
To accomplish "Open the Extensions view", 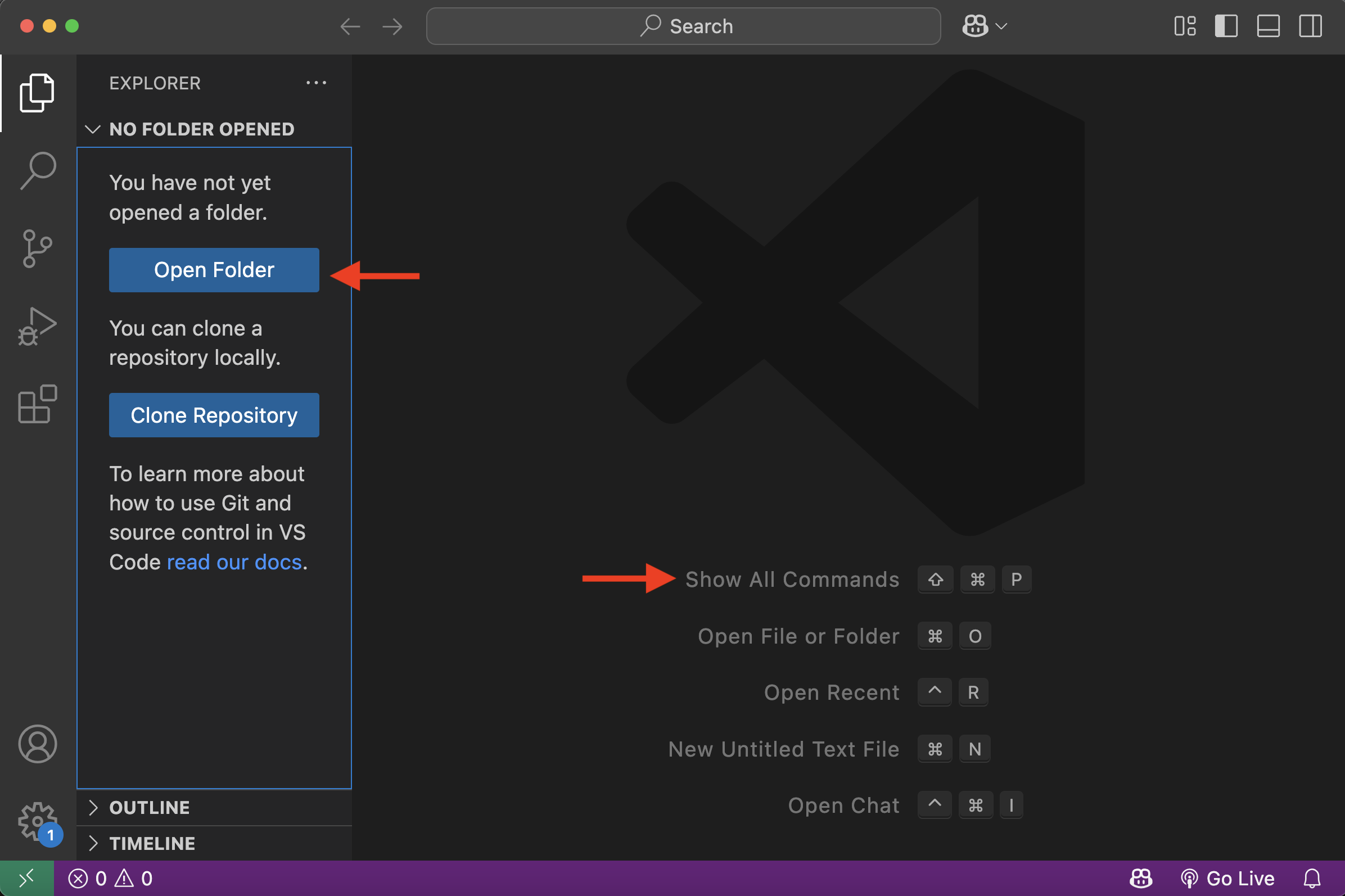I will pyautogui.click(x=38, y=404).
